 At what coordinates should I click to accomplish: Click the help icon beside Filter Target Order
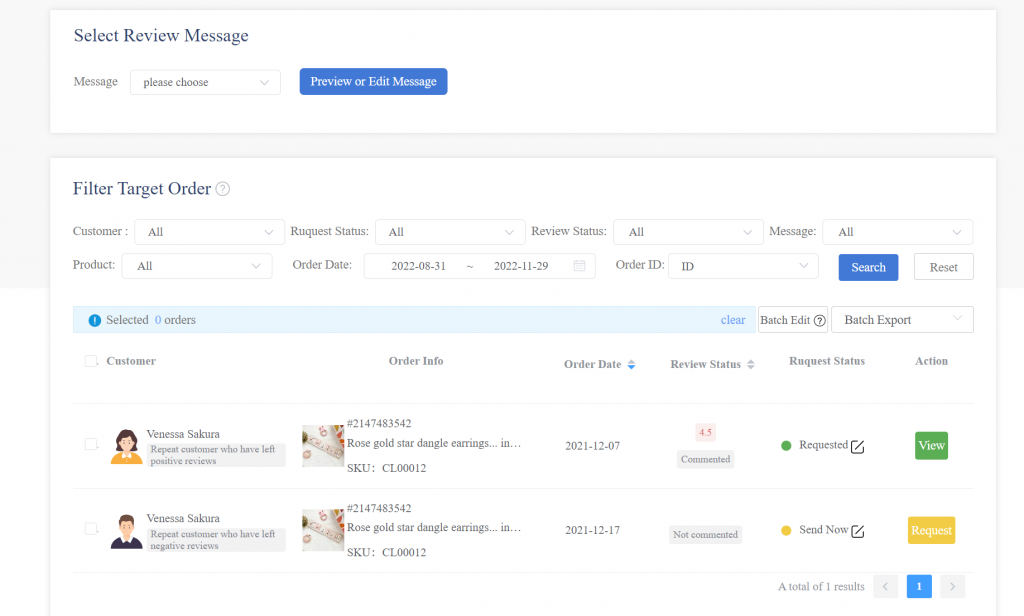pos(223,189)
